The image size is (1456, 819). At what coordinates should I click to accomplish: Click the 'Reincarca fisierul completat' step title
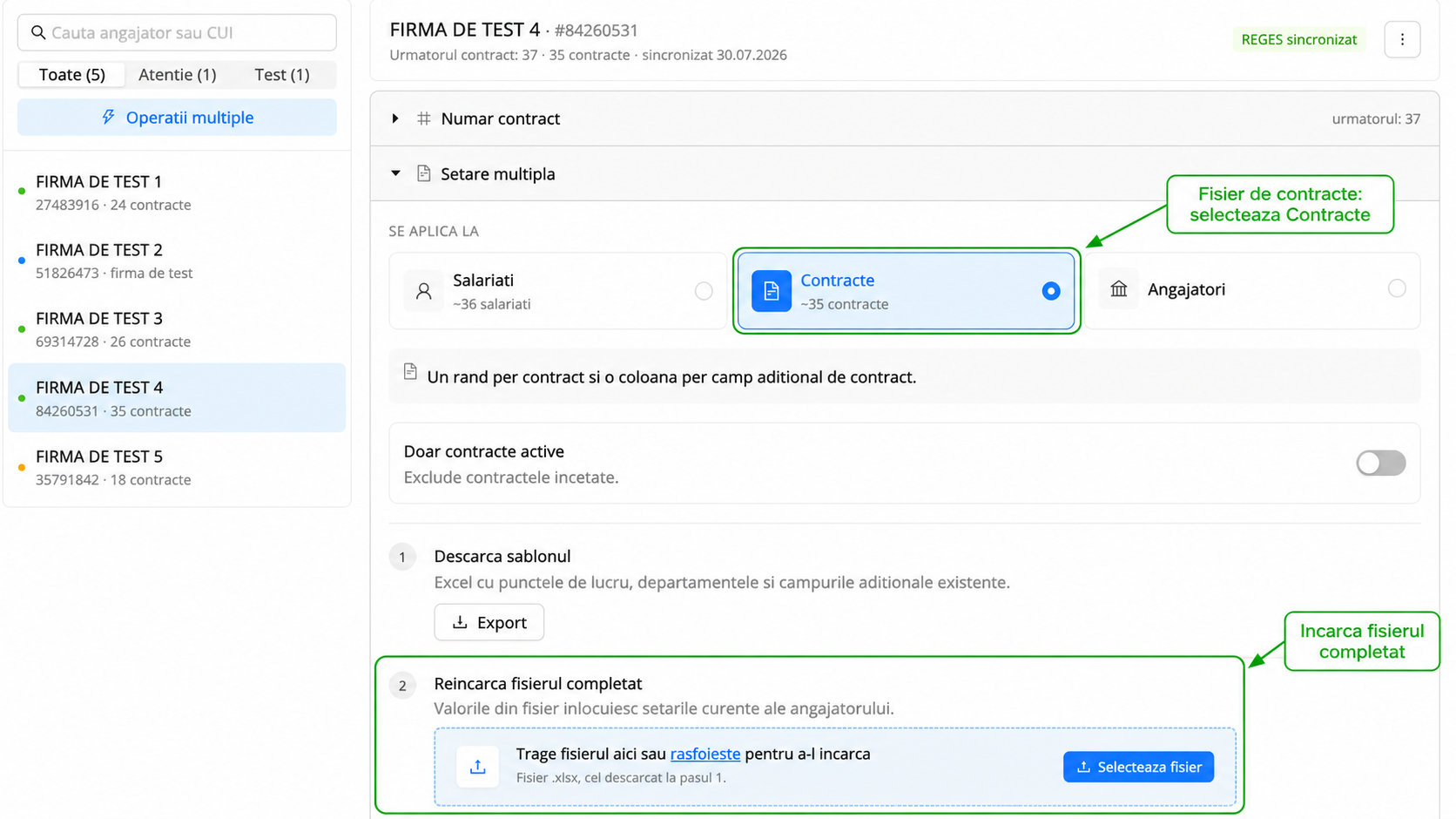pyautogui.click(x=538, y=684)
